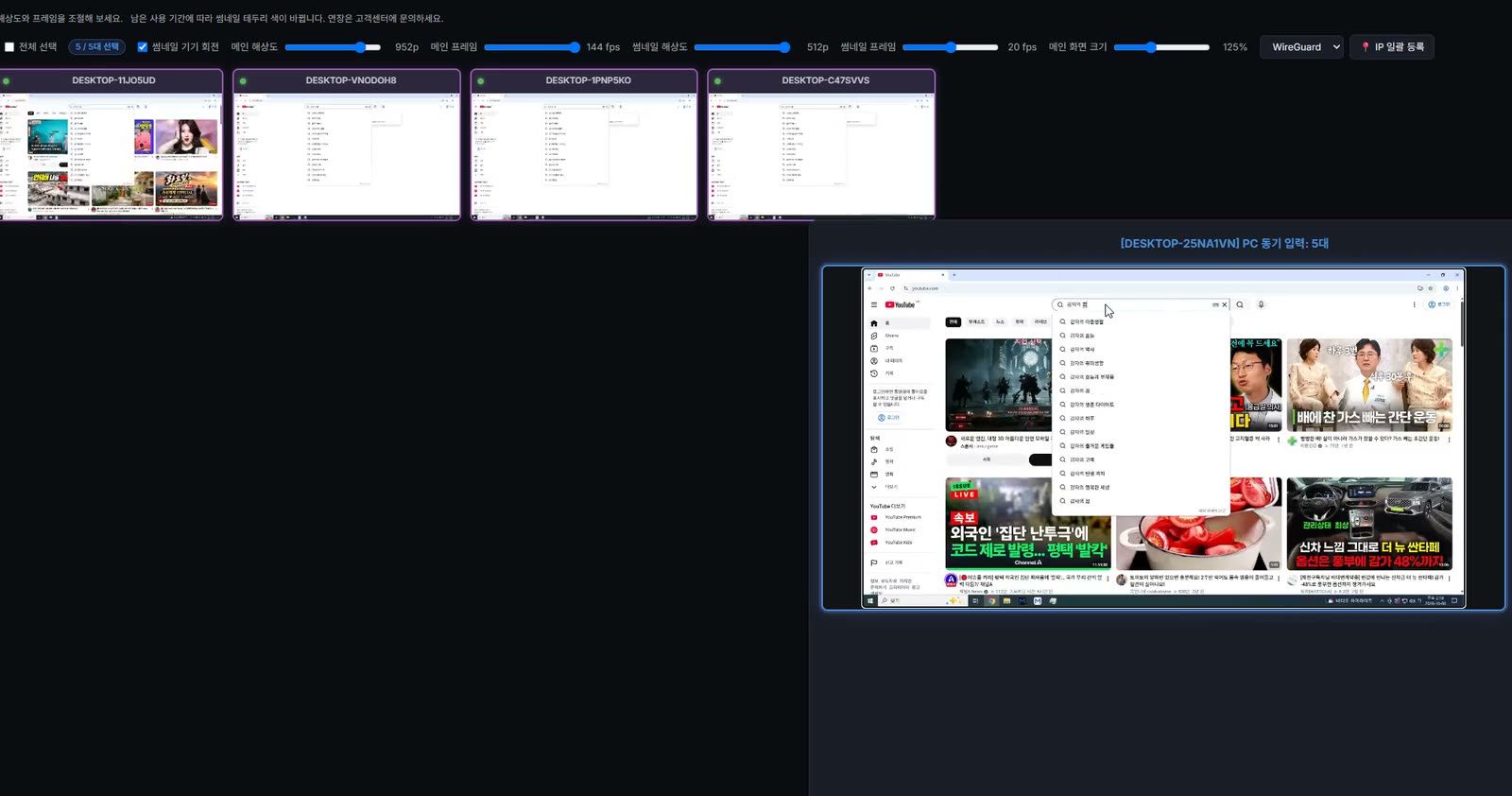This screenshot has height=796, width=1512.
Task: Open YouTube Premium in sidebar
Action: [x=897, y=517]
